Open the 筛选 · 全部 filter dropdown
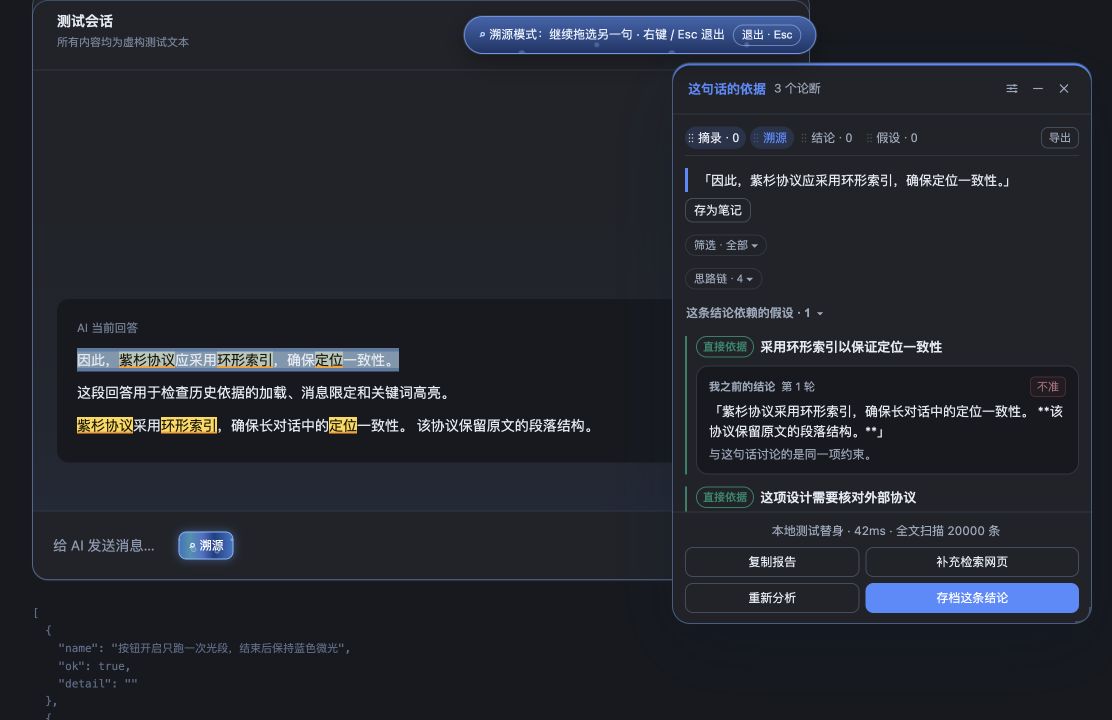The width and height of the screenshot is (1112, 720). click(725, 245)
